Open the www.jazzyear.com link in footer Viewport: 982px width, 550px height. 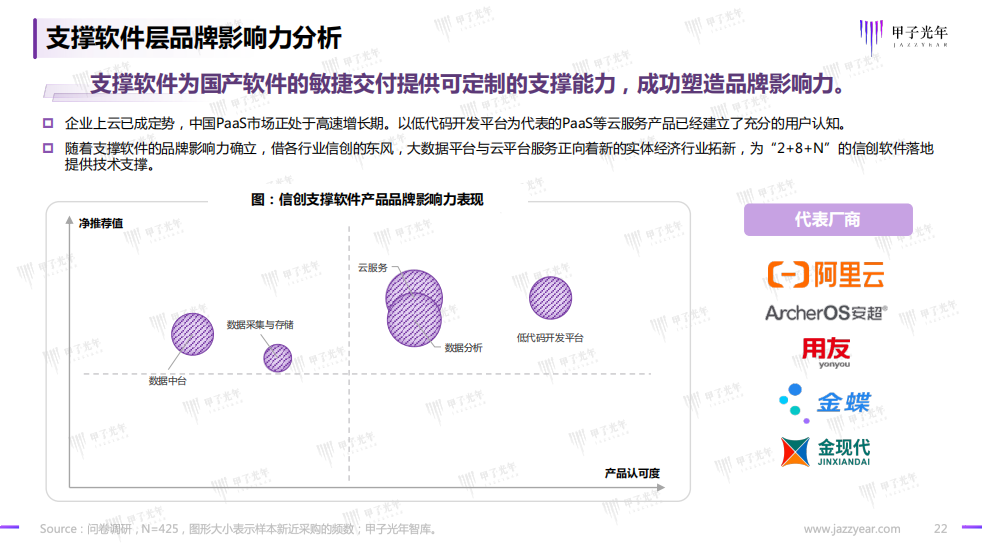pos(851,529)
